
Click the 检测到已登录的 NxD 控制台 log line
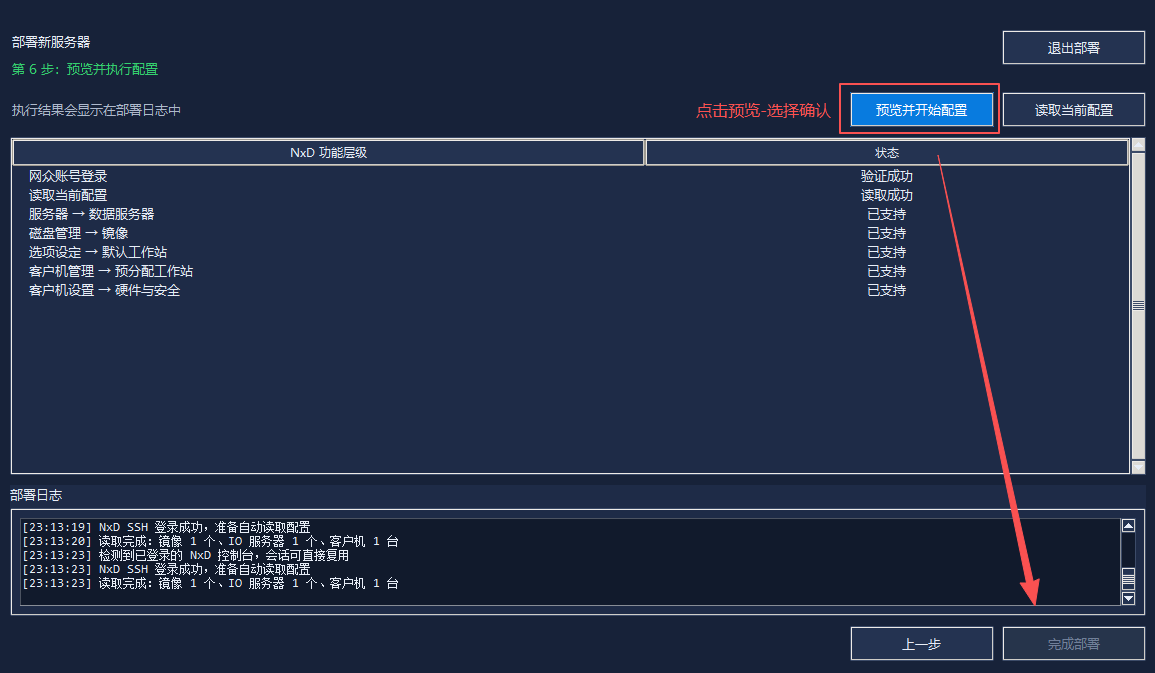coord(186,555)
